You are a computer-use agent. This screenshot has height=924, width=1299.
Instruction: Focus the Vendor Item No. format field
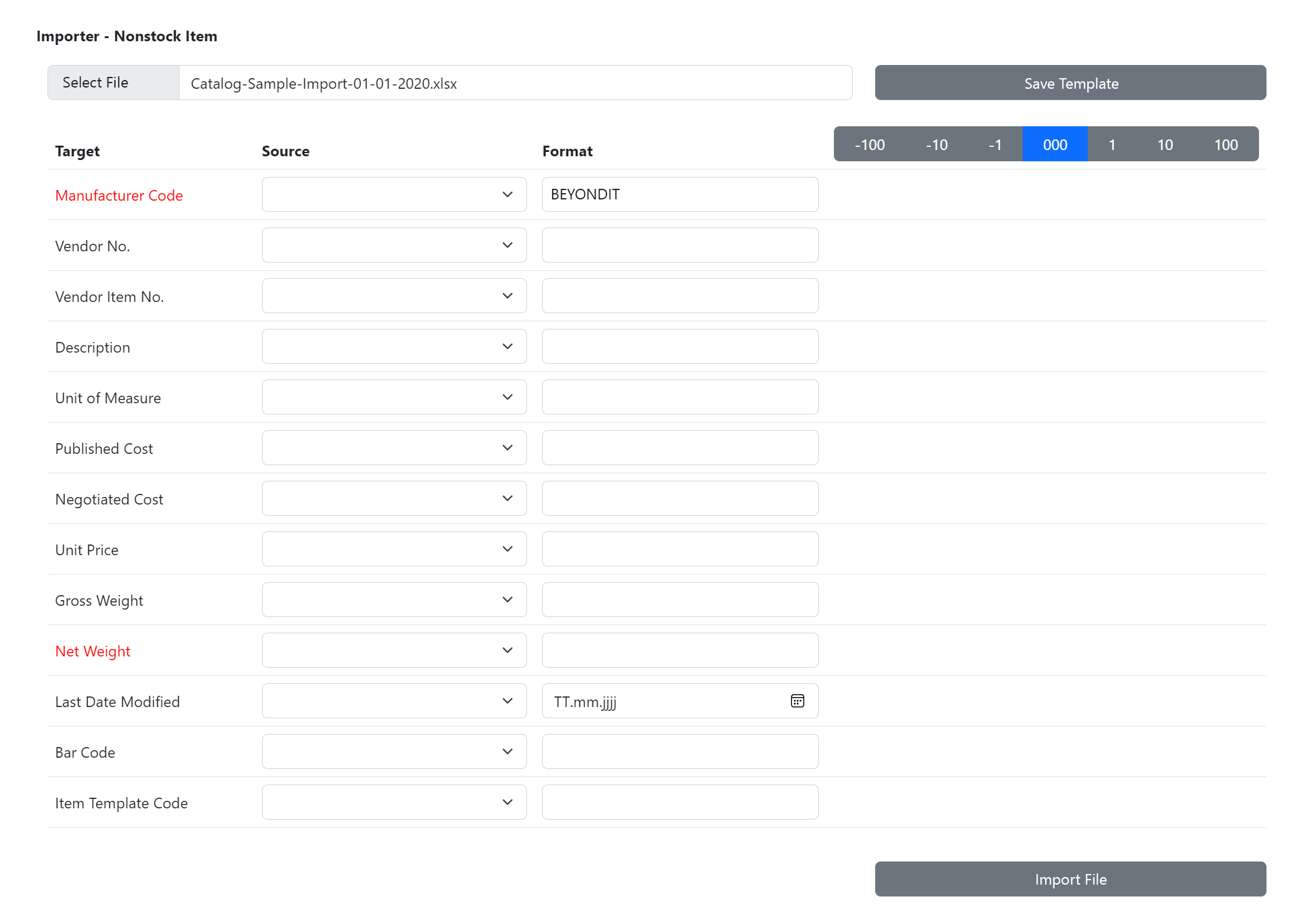[680, 296]
